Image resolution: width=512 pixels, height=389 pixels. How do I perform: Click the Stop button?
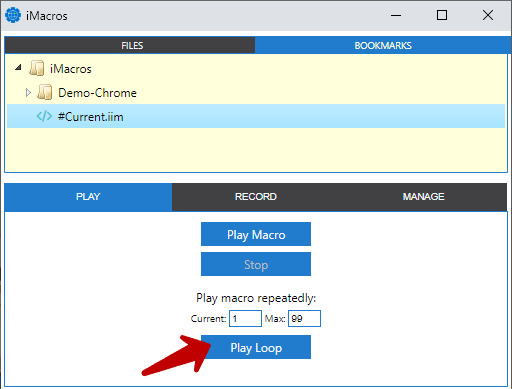(256, 264)
